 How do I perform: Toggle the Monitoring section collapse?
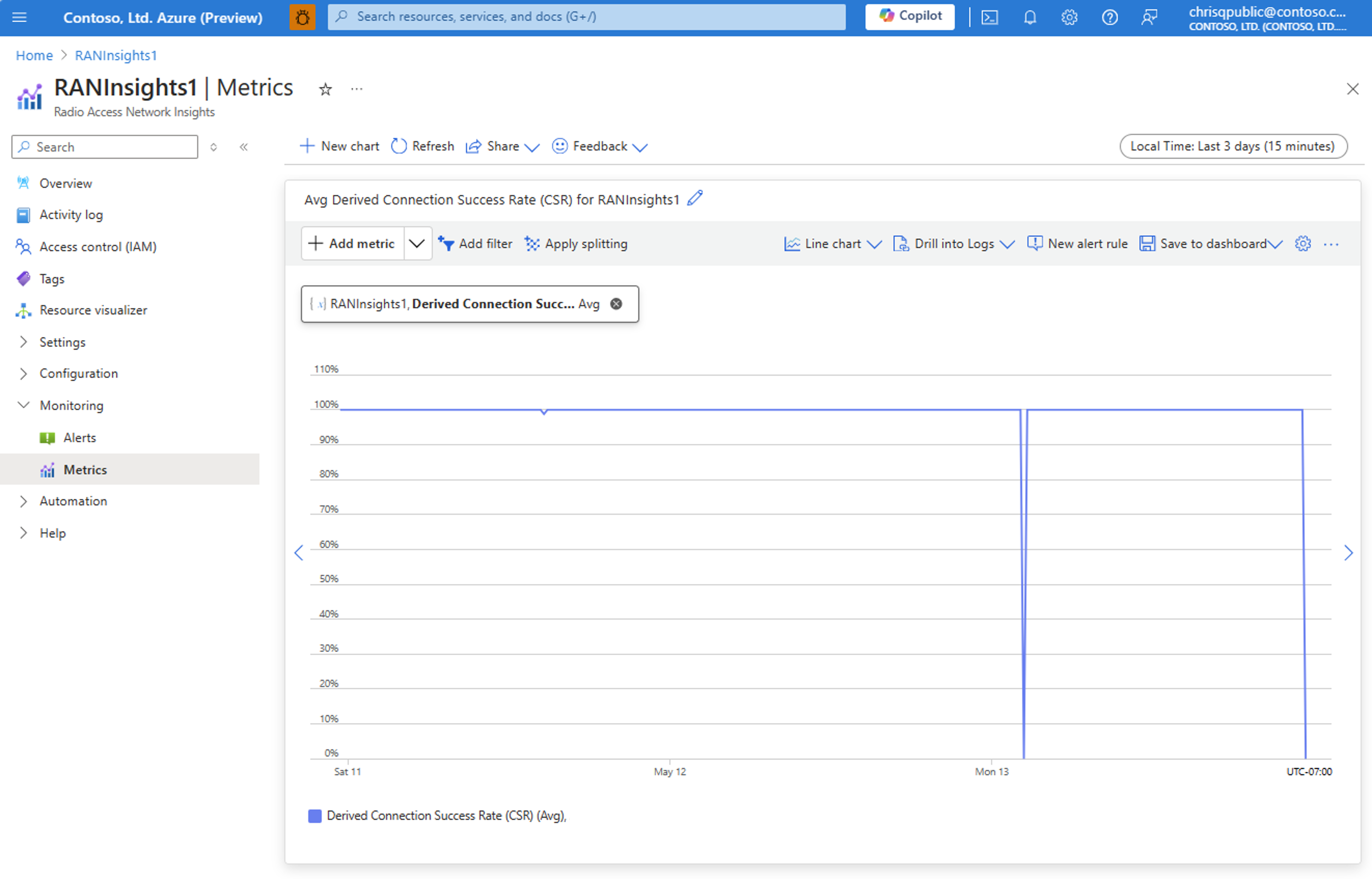(22, 405)
